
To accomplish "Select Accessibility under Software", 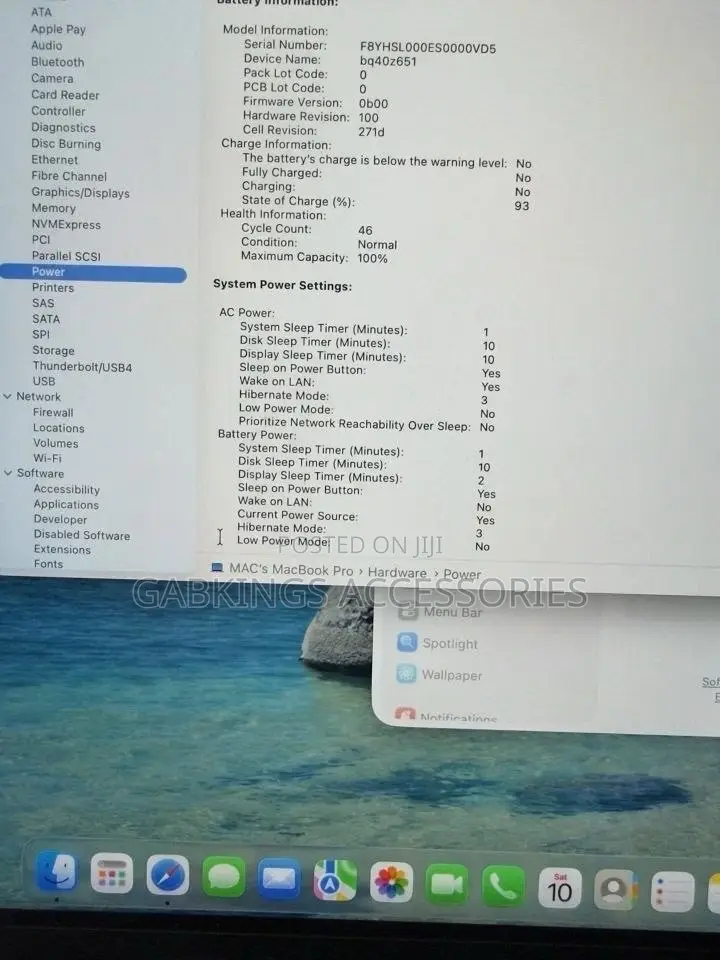I will point(67,489).
